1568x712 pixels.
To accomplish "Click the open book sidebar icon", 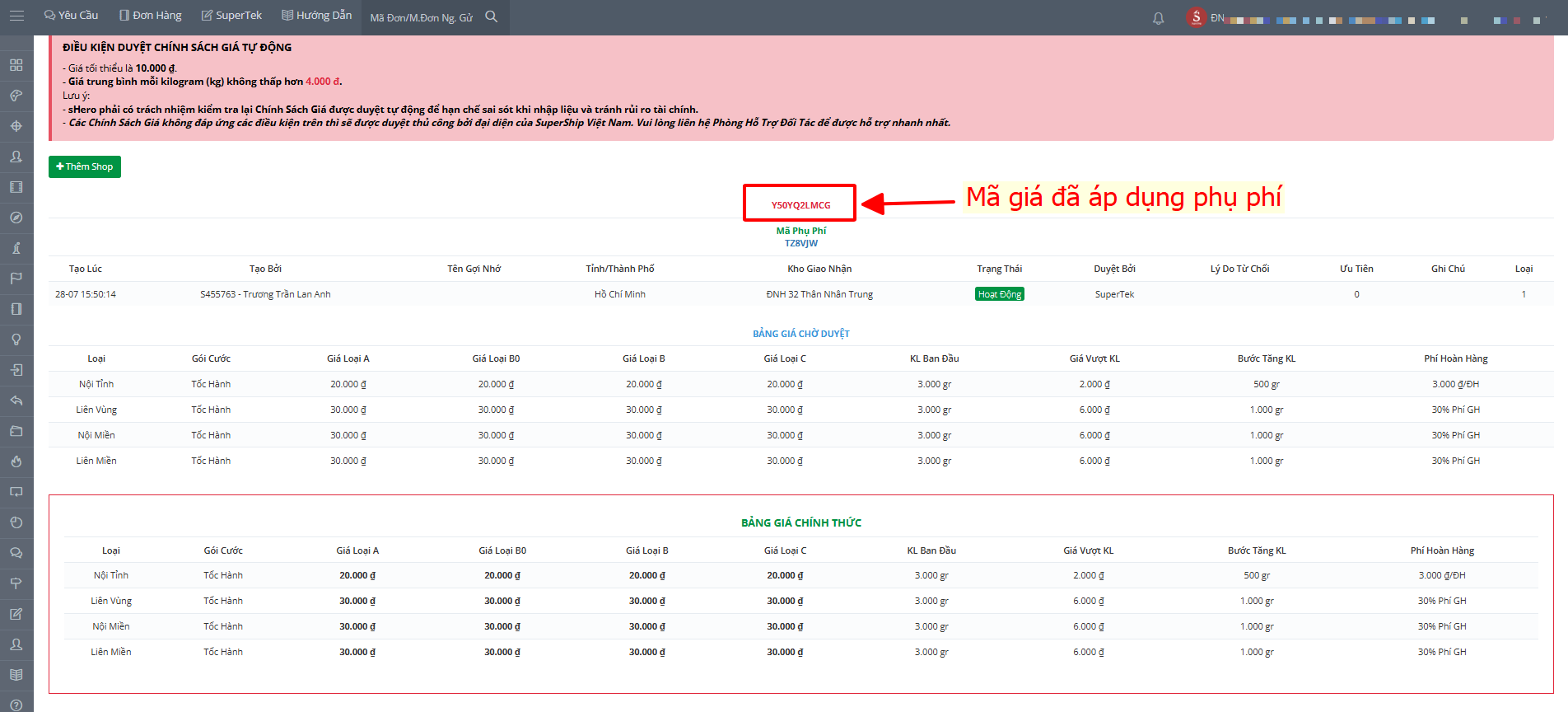I will click(16, 675).
